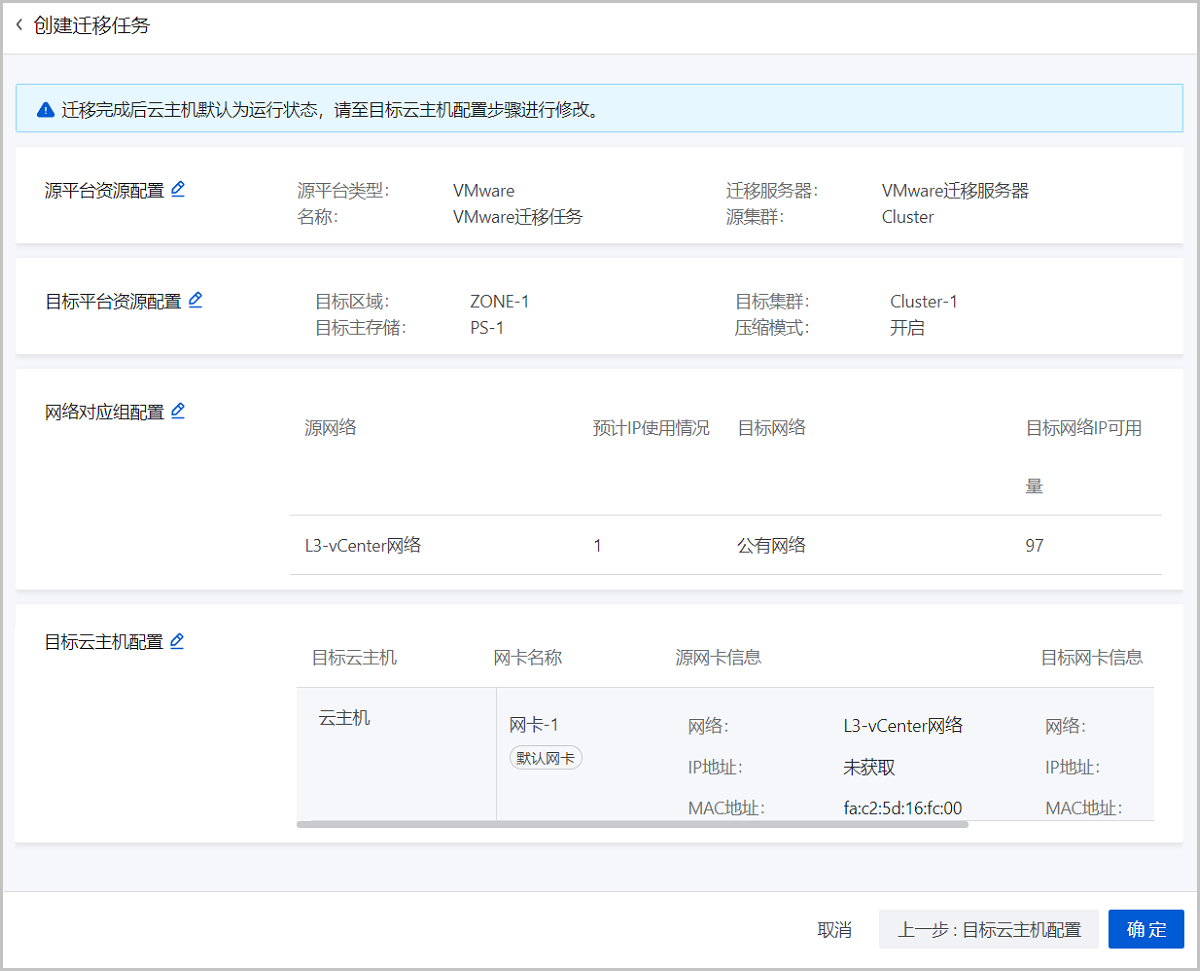
Task: Cancel the migration task via 取消
Action: click(x=835, y=928)
